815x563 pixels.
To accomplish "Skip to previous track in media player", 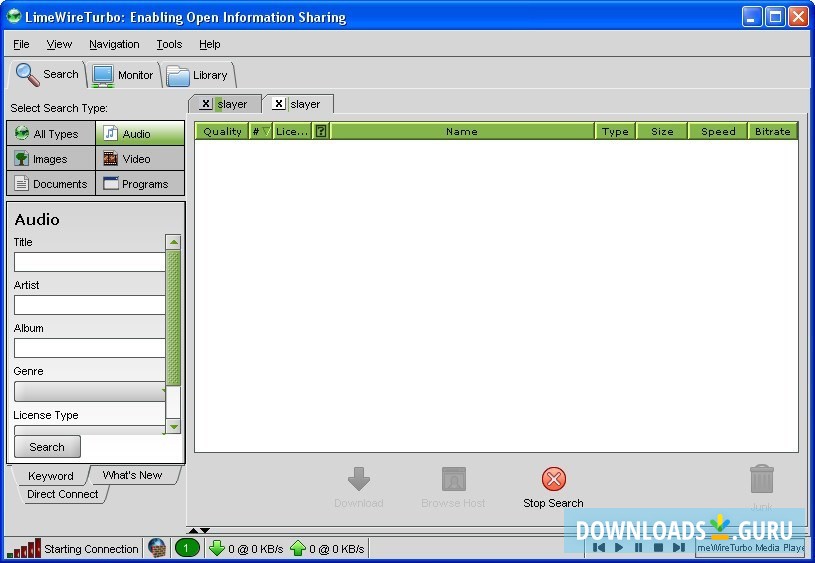I will 598,547.
